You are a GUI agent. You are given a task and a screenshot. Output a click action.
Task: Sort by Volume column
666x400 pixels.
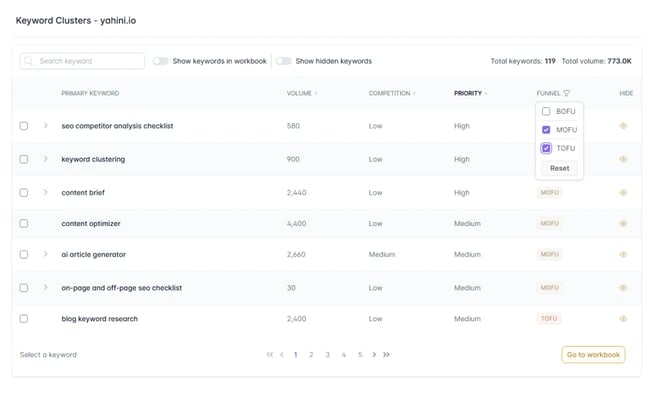pos(302,93)
